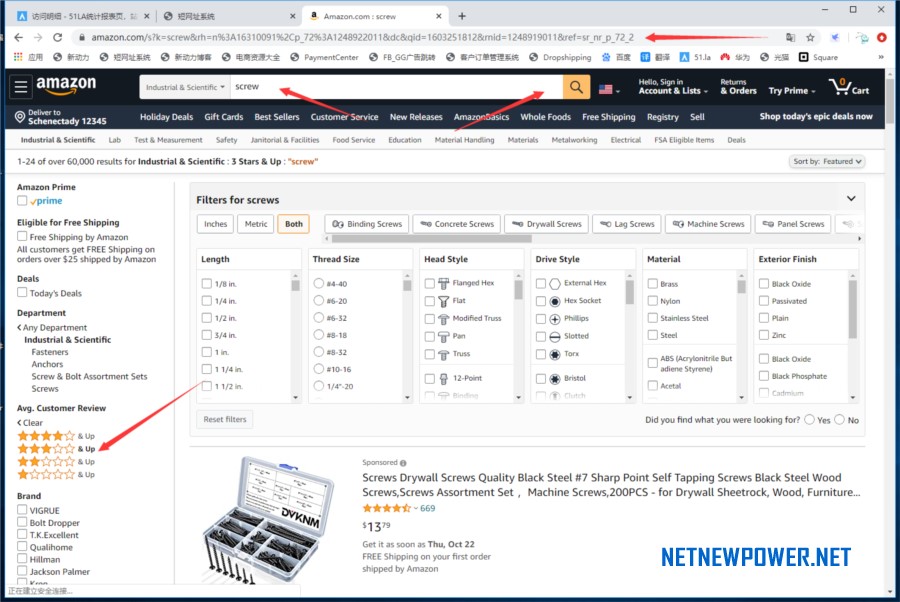Click the Thread Size list down arrow
The image size is (900, 602).
click(407, 397)
